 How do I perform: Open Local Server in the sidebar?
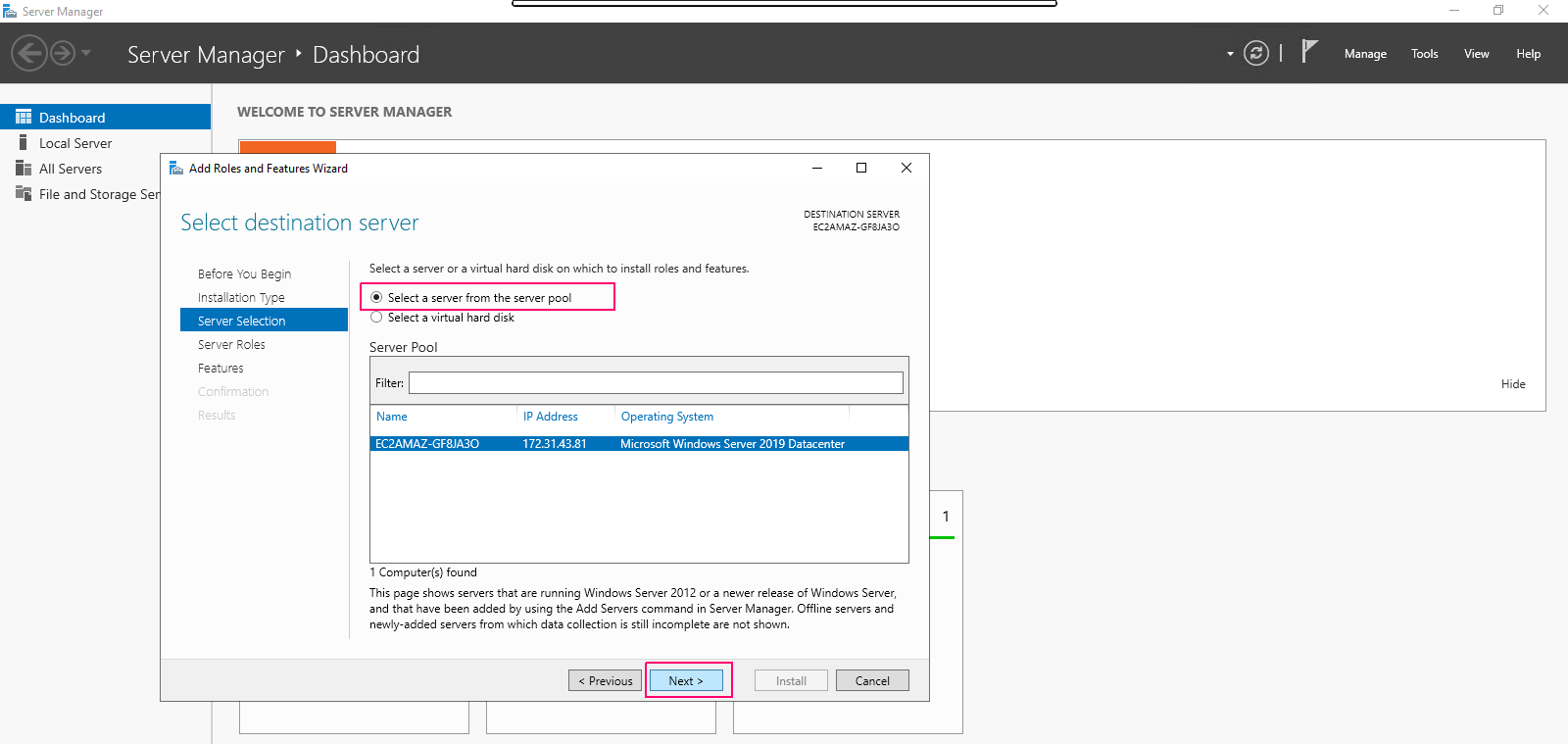tap(75, 143)
